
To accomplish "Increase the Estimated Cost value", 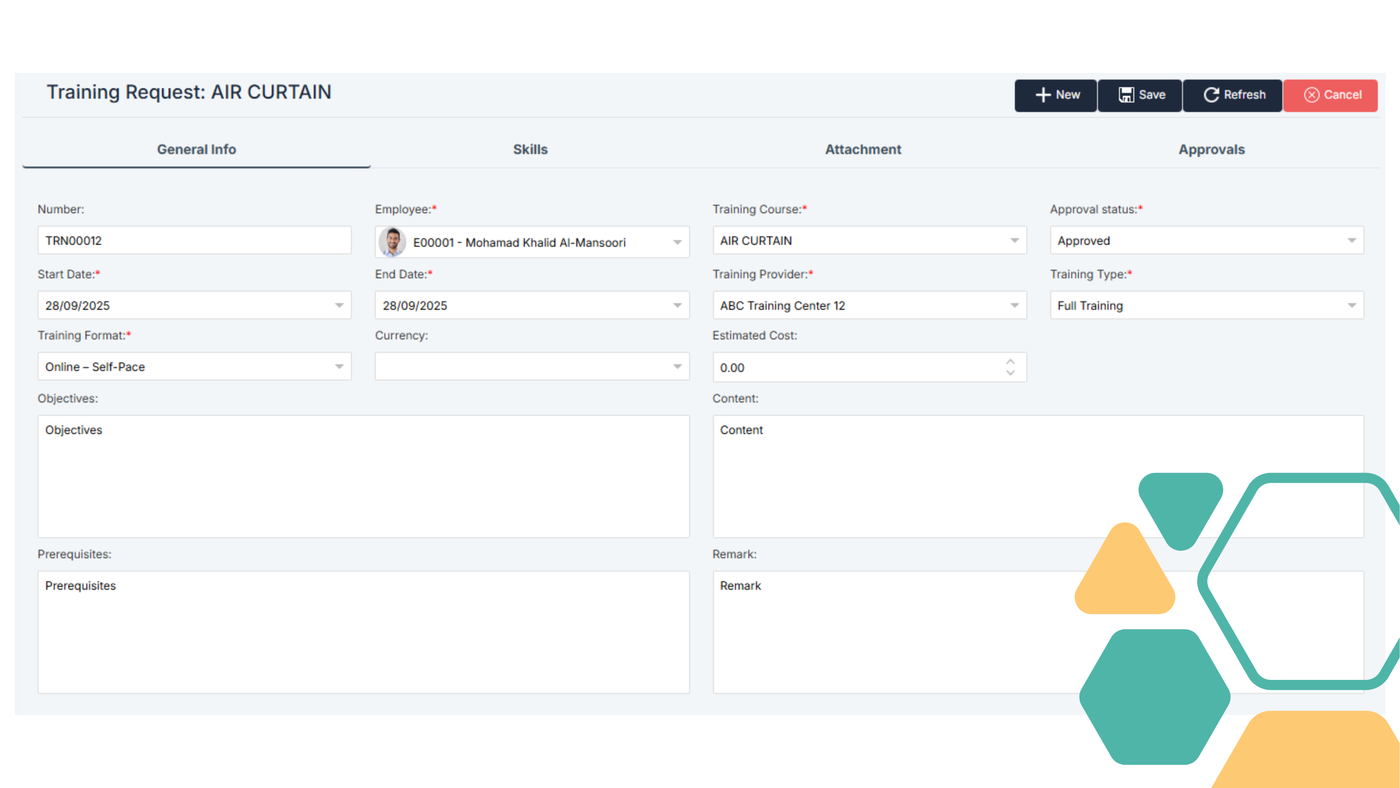I will pyautogui.click(x=1010, y=361).
